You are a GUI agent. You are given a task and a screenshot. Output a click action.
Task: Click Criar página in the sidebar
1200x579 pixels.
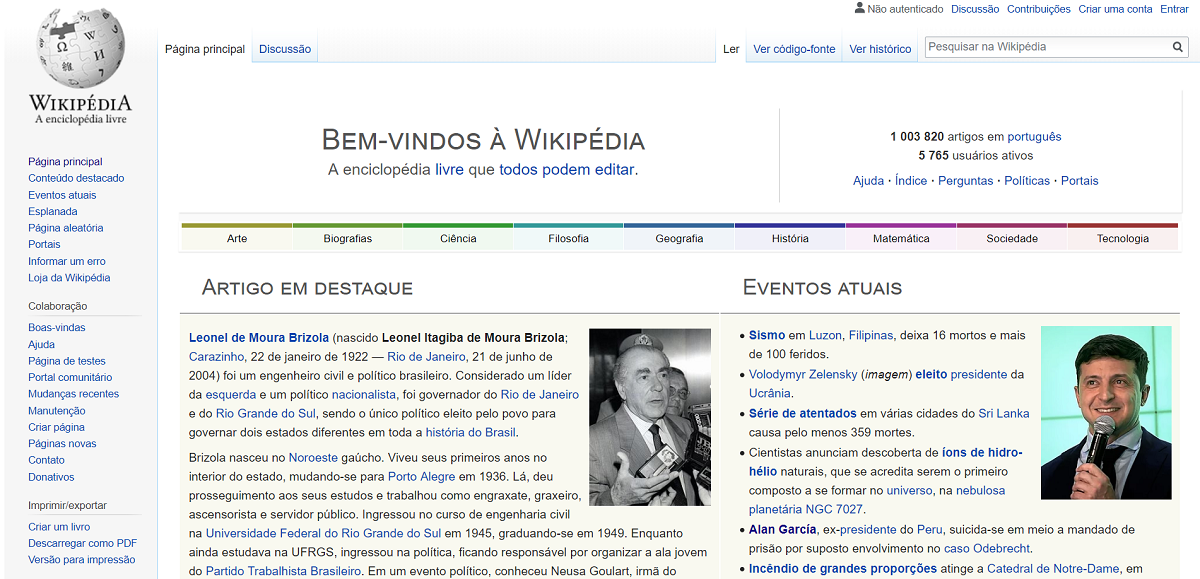point(56,427)
